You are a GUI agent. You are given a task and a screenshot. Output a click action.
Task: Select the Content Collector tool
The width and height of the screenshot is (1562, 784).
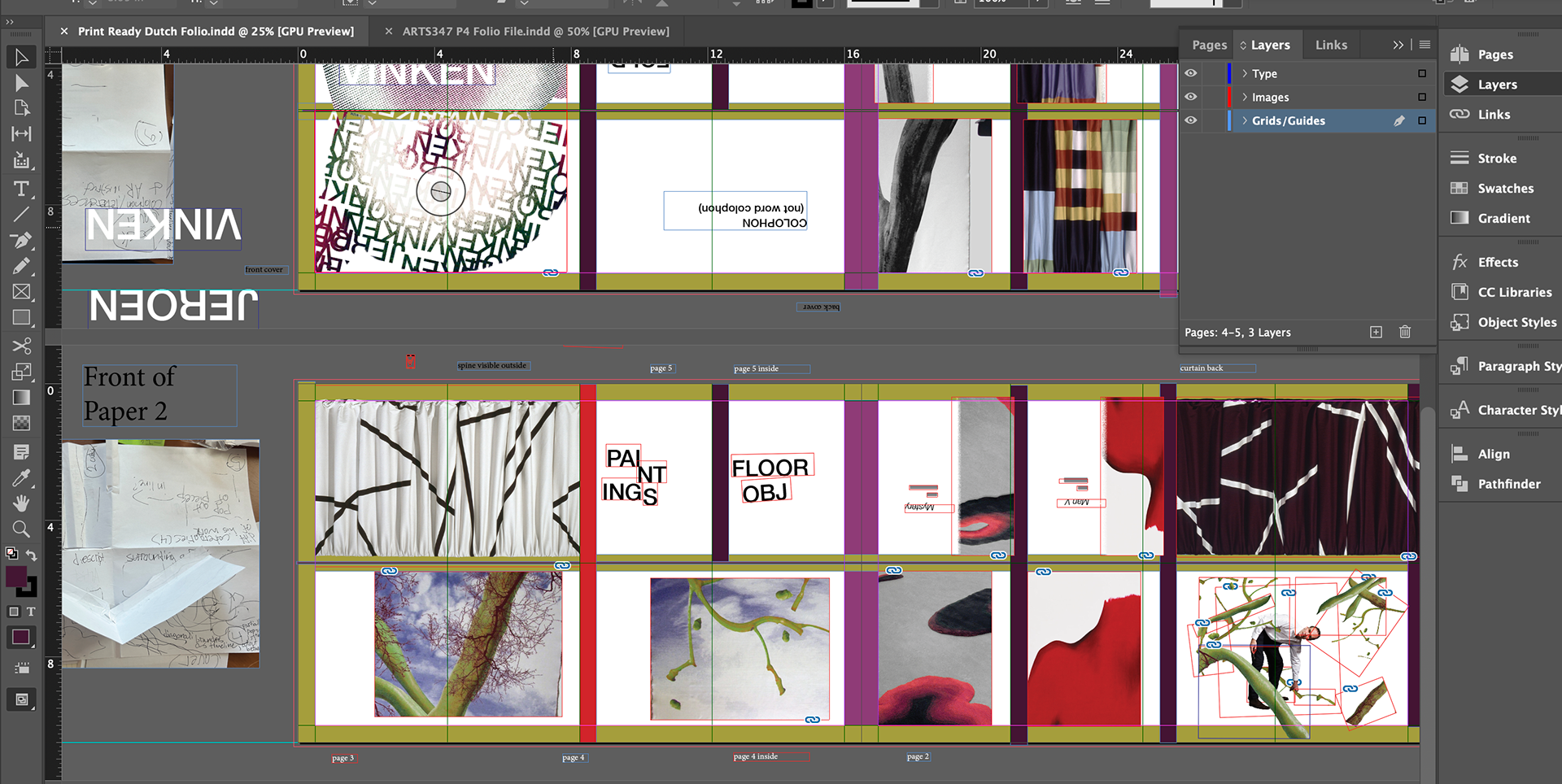tap(22, 160)
